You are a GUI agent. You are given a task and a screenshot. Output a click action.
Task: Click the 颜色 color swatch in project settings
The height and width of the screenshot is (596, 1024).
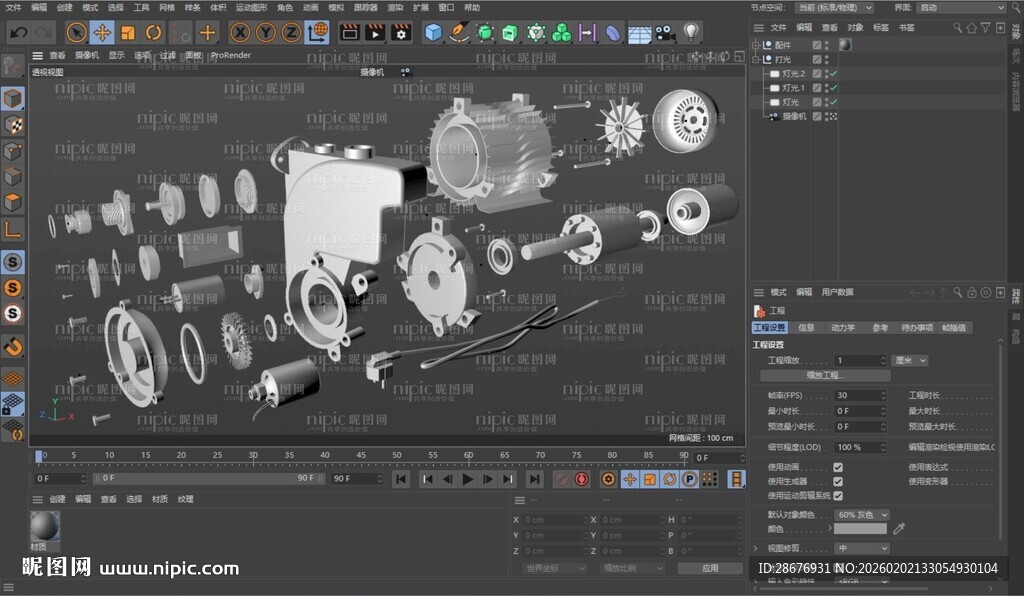pos(861,528)
